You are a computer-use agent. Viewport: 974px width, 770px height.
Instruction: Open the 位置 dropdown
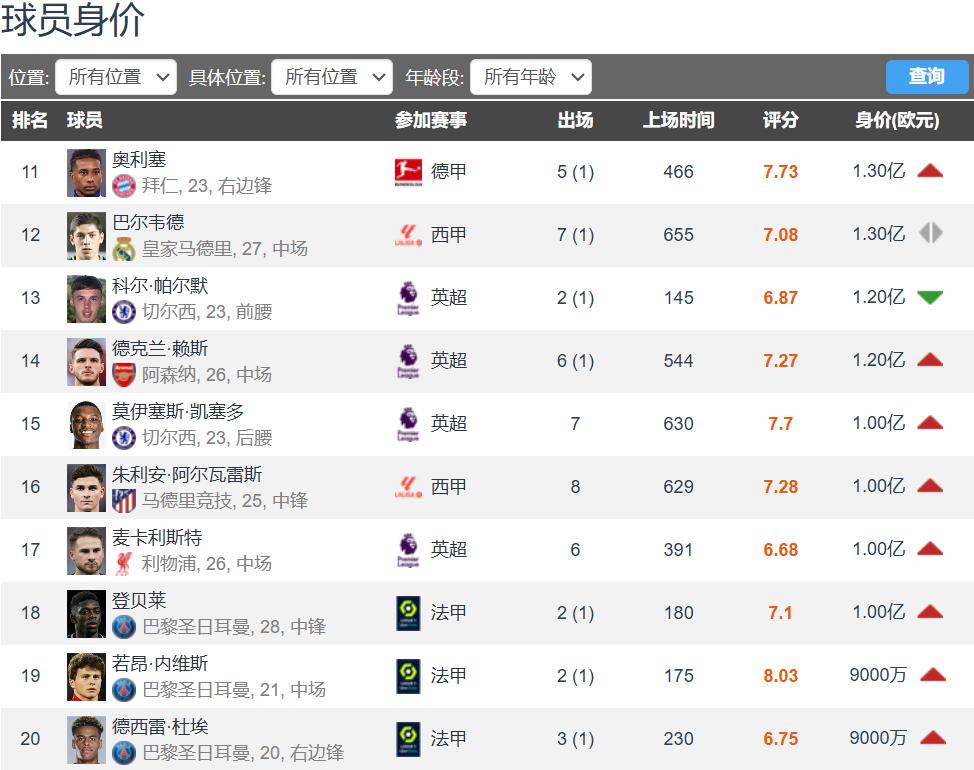pyautogui.click(x=116, y=77)
